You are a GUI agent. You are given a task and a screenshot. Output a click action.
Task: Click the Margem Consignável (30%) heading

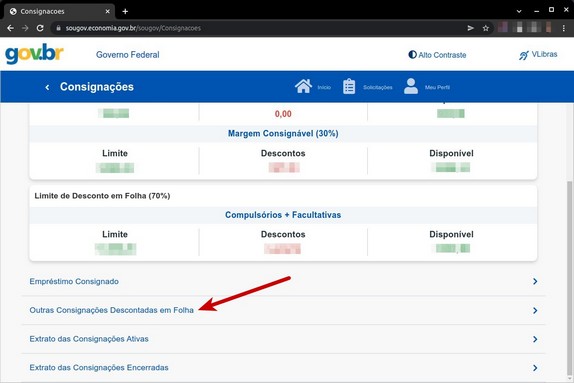coord(283,134)
